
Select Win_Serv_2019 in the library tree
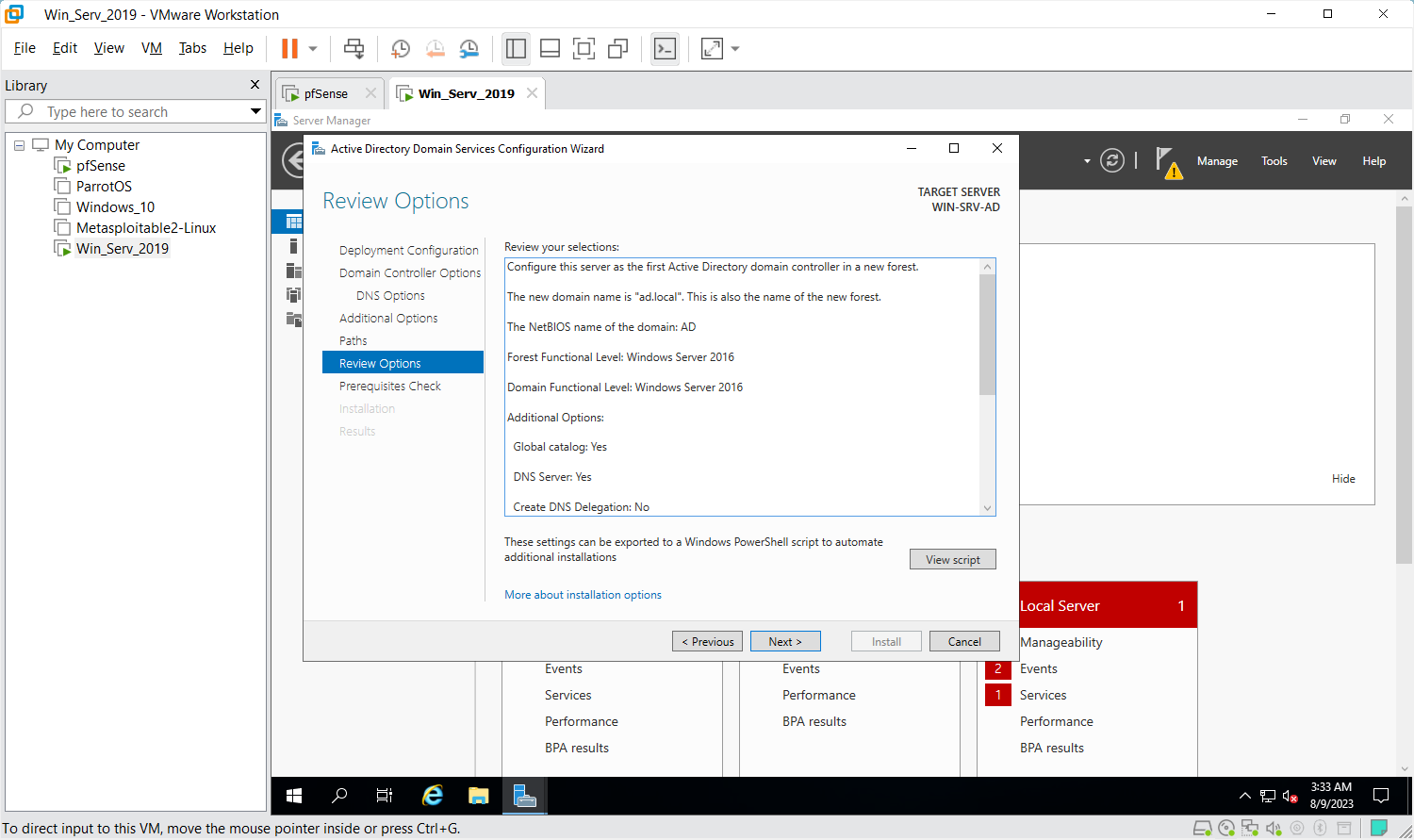coord(123,249)
